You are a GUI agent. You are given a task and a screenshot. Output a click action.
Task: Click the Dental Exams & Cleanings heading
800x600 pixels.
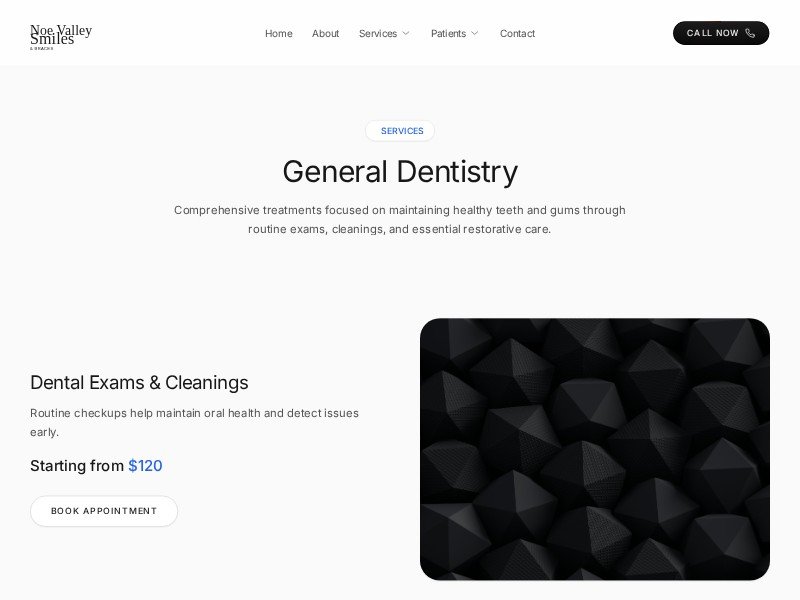click(139, 382)
